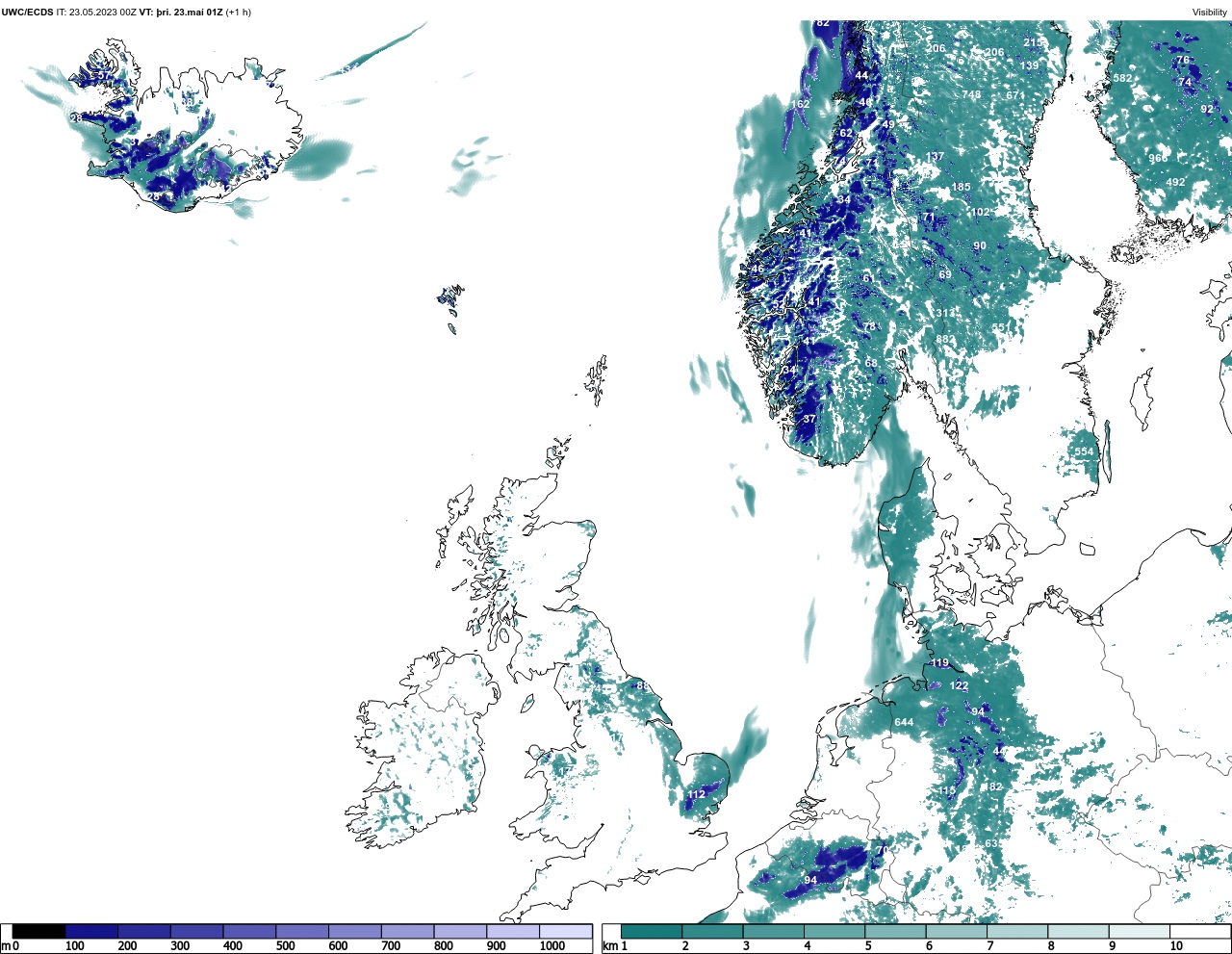Click the 76 value in northern Finland
1232x954 pixels.
pos(1183,60)
